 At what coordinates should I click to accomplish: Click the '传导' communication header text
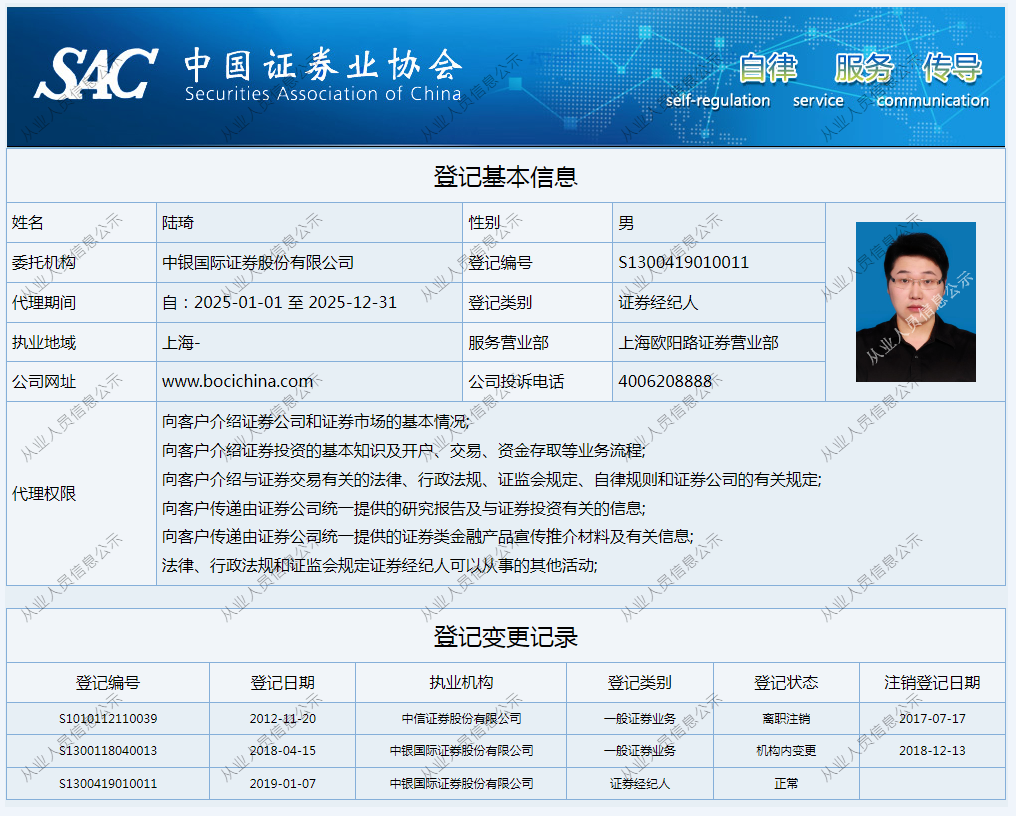[951, 68]
